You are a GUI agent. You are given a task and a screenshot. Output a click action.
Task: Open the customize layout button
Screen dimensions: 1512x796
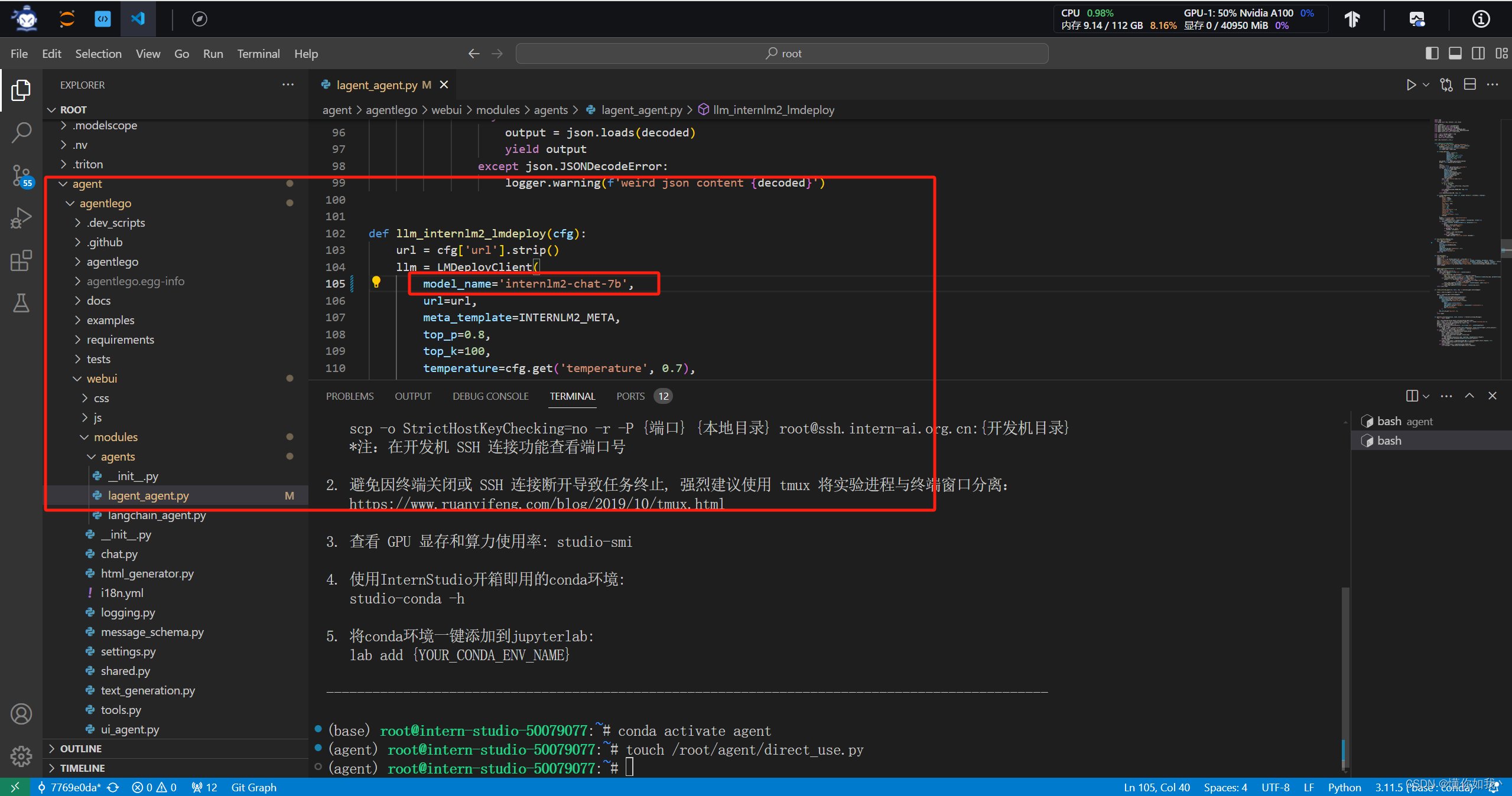coord(1501,54)
